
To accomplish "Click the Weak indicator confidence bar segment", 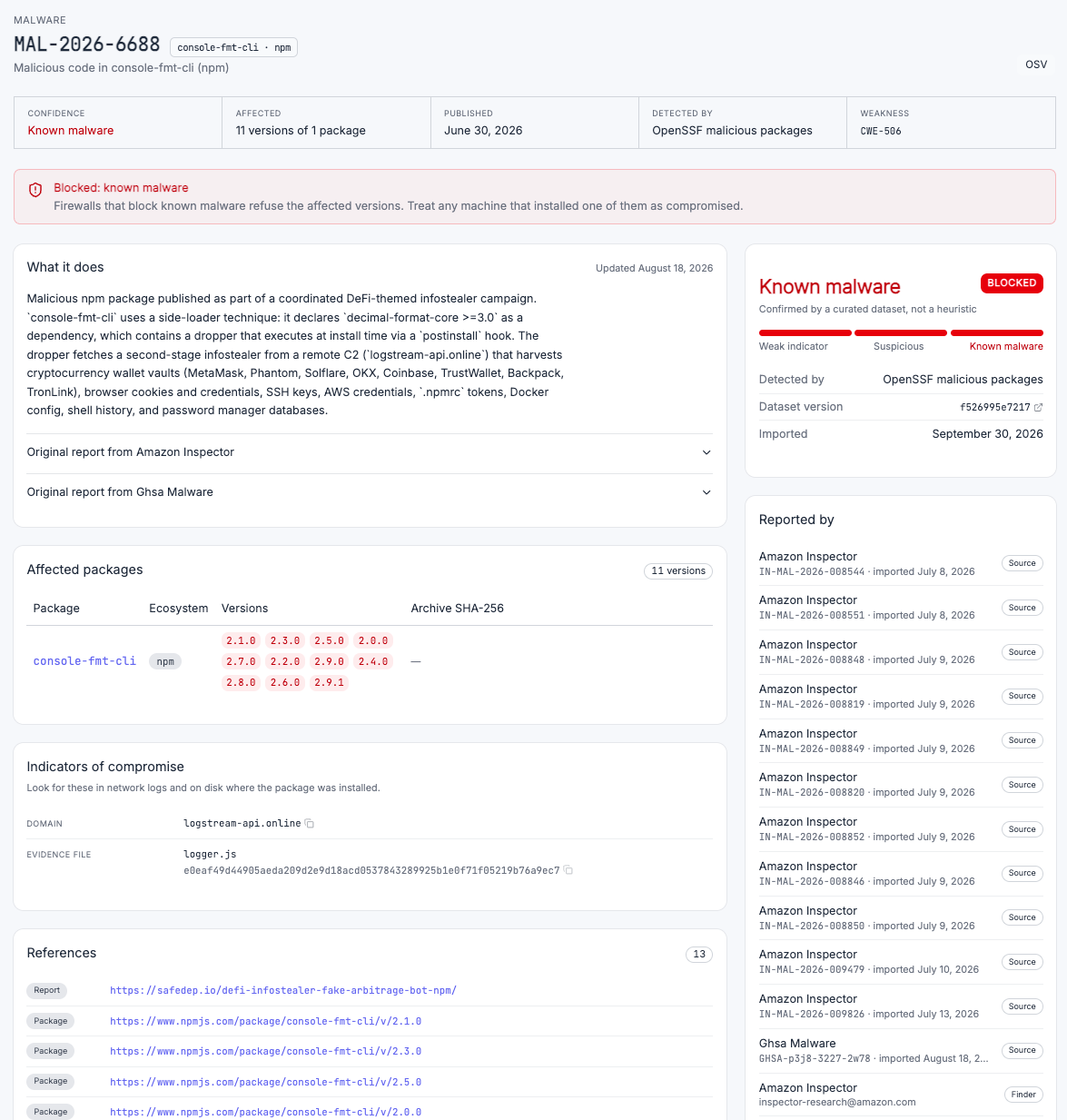I will [805, 332].
